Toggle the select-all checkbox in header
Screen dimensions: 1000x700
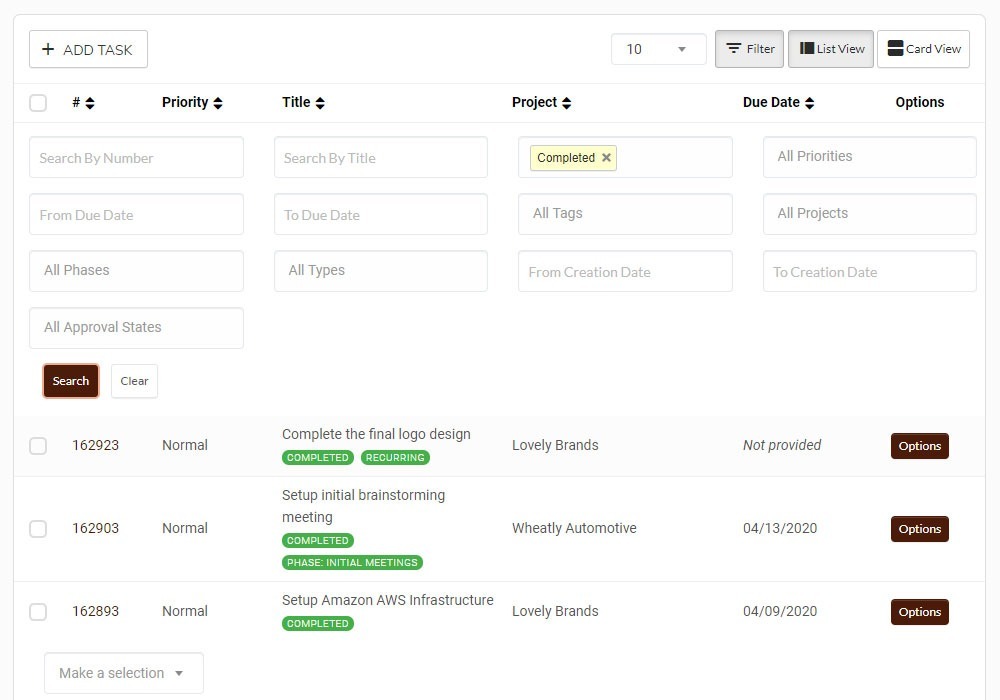[x=38, y=103]
